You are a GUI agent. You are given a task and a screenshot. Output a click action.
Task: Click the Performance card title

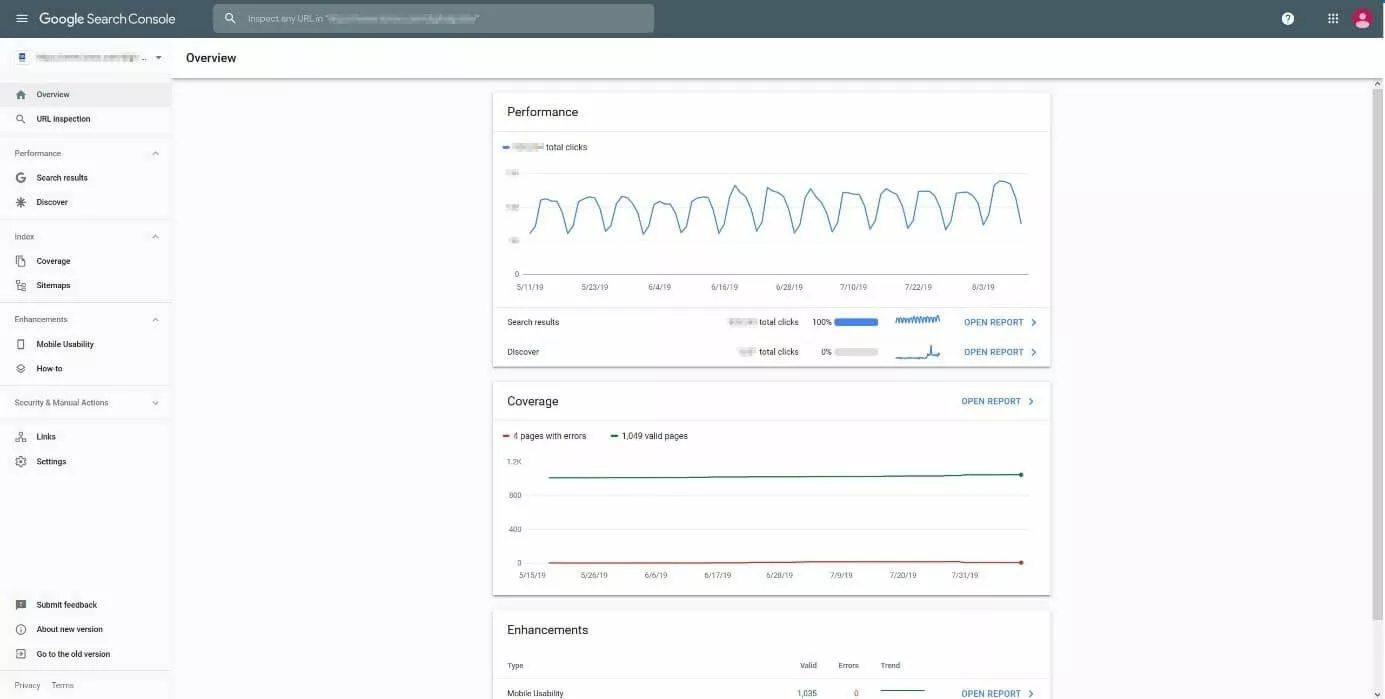click(543, 112)
